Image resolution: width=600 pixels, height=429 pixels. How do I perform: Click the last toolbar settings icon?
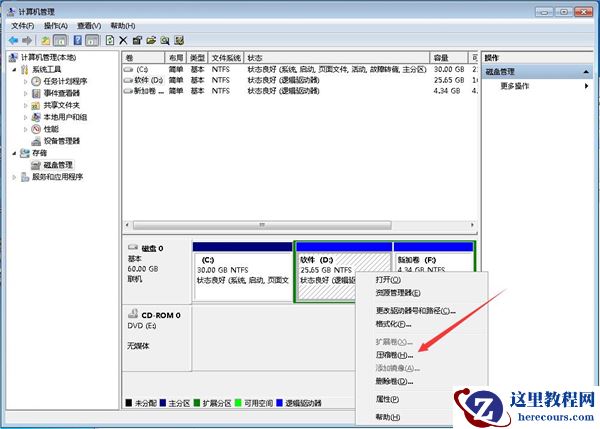(x=179, y=40)
